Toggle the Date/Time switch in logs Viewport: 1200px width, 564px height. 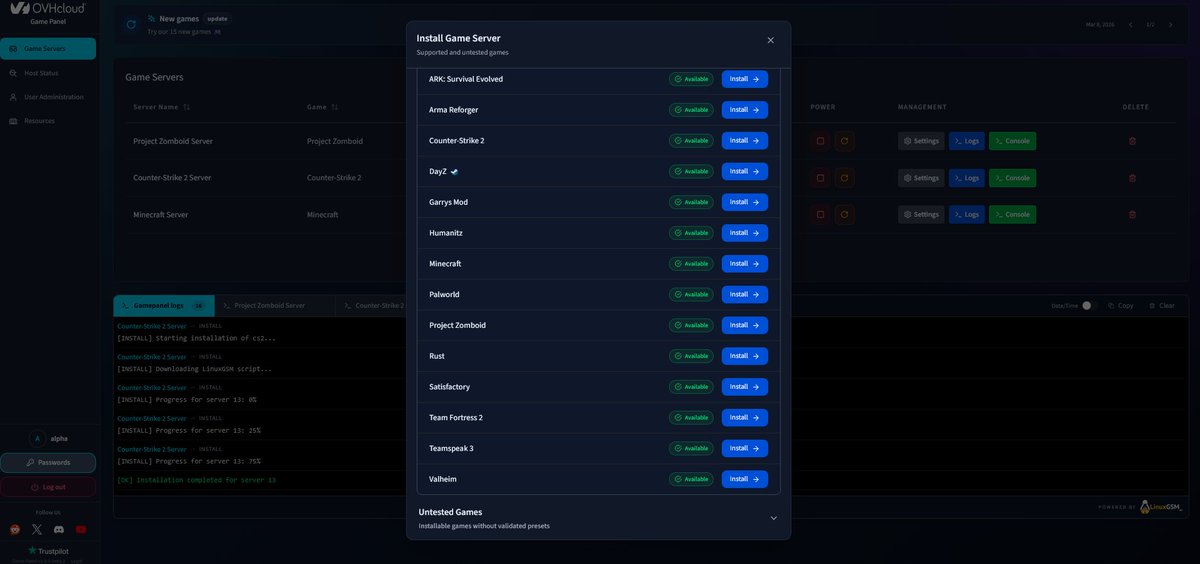click(1089, 305)
